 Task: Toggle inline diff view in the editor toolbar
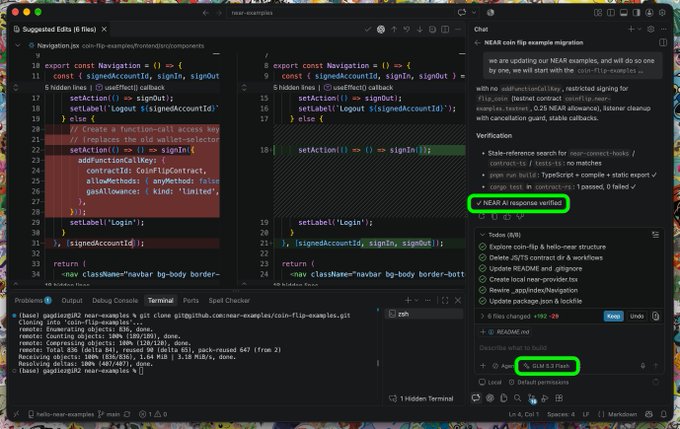tap(445, 29)
